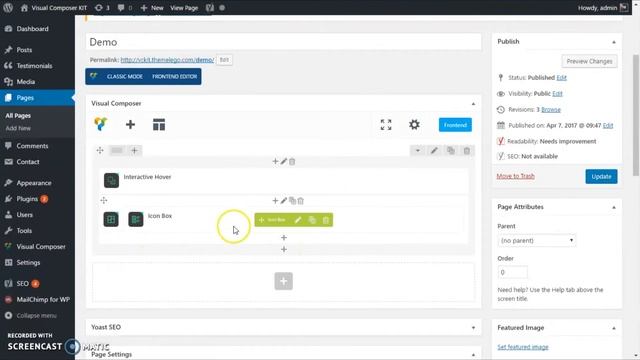Image resolution: width=640 pixels, height=360 pixels.
Task: Change the row column layout icon
Action: [117, 151]
